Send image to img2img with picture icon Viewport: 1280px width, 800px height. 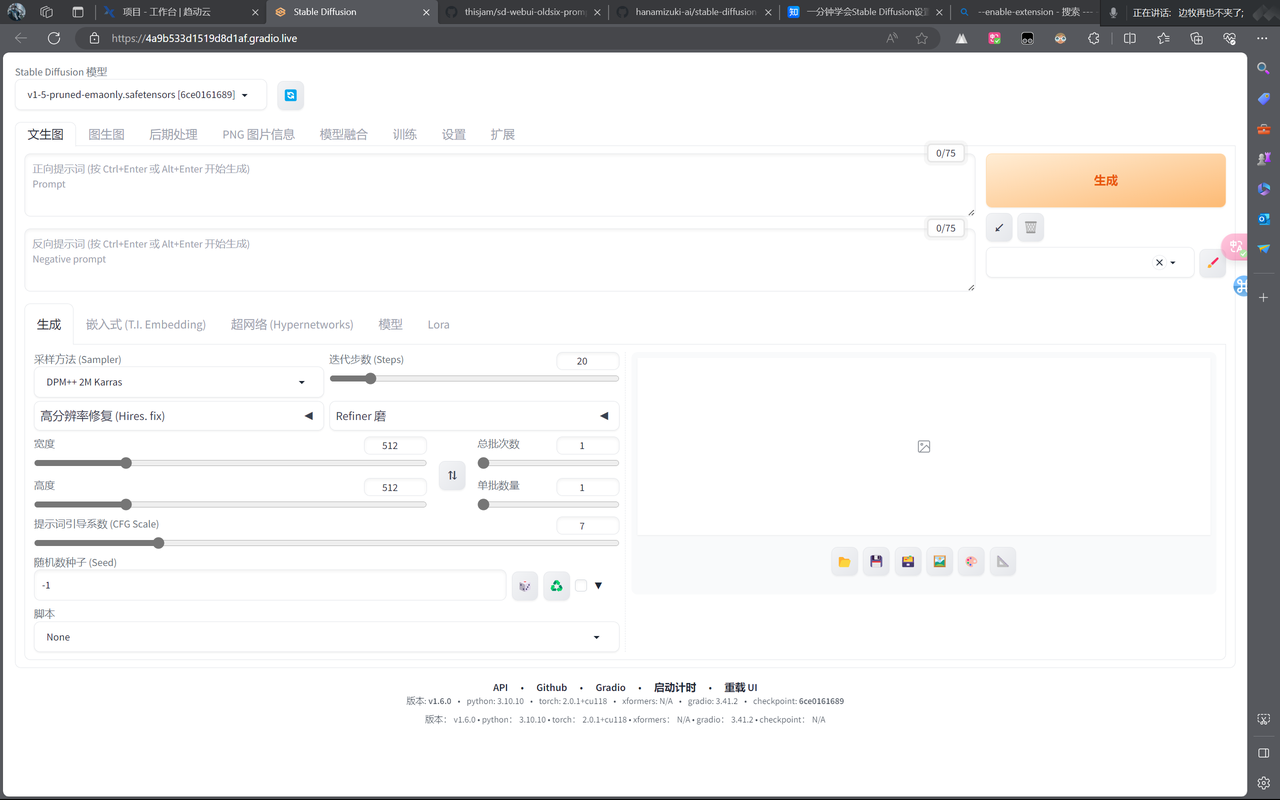point(939,562)
